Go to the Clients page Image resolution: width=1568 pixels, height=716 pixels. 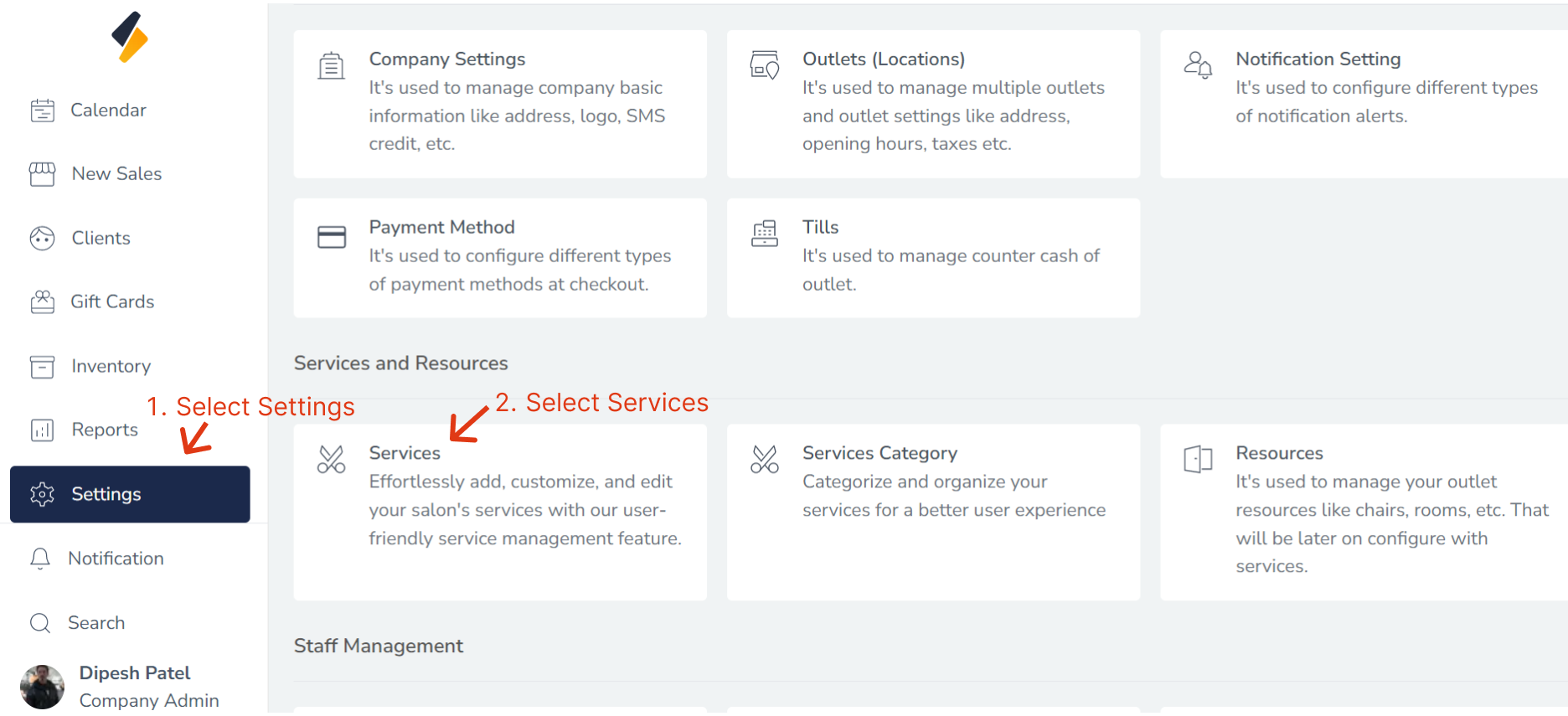[x=101, y=238]
